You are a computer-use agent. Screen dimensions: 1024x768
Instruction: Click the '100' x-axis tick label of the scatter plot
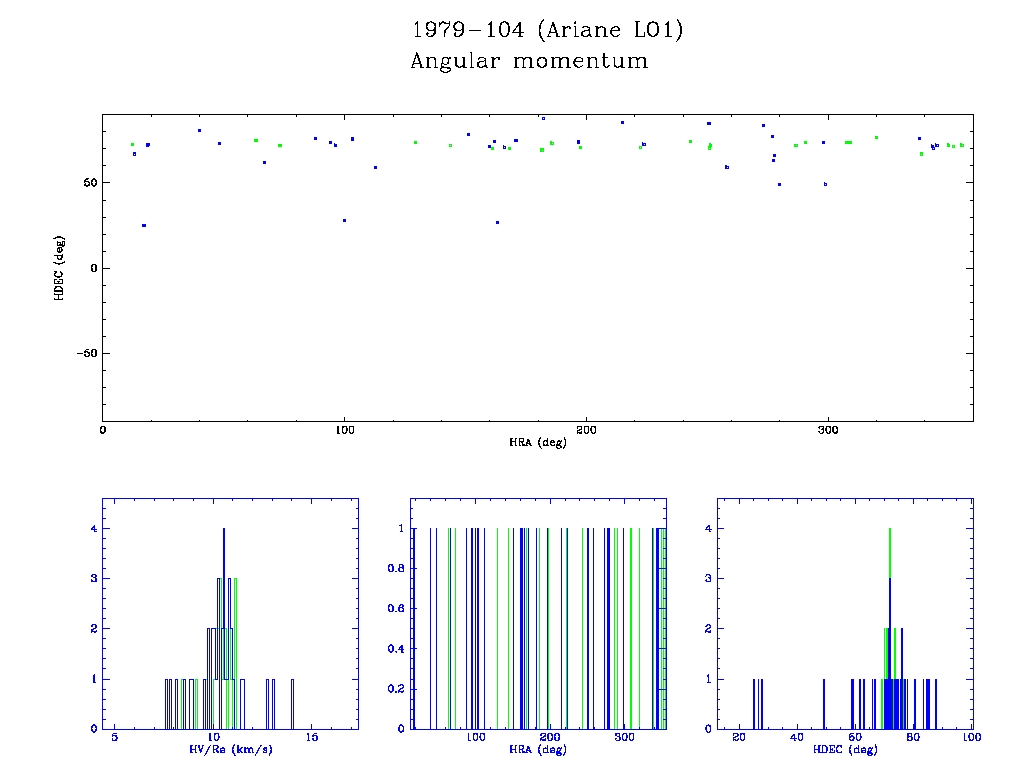coord(344,430)
